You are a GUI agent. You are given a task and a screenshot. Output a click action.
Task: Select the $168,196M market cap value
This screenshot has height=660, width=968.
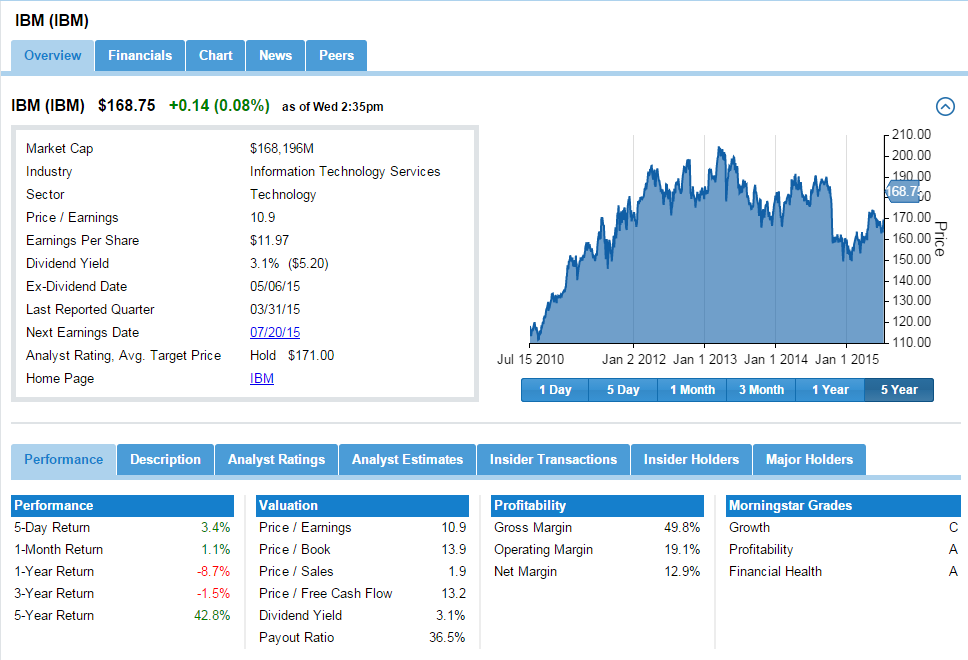click(282, 149)
